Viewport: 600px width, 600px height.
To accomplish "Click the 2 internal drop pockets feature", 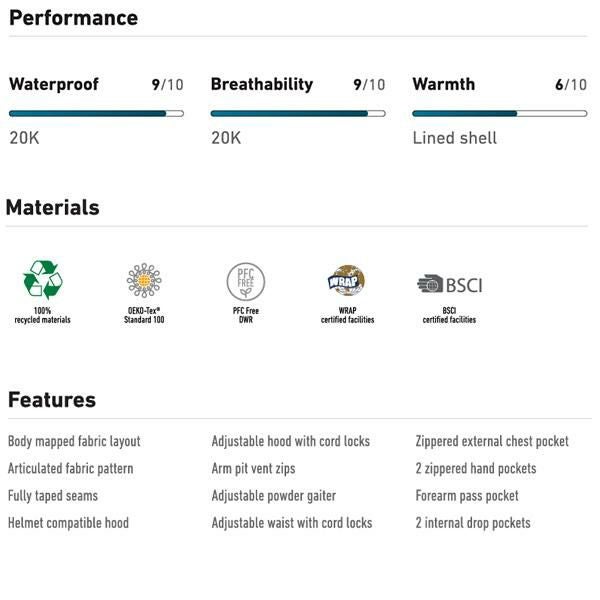I will coord(473,522).
